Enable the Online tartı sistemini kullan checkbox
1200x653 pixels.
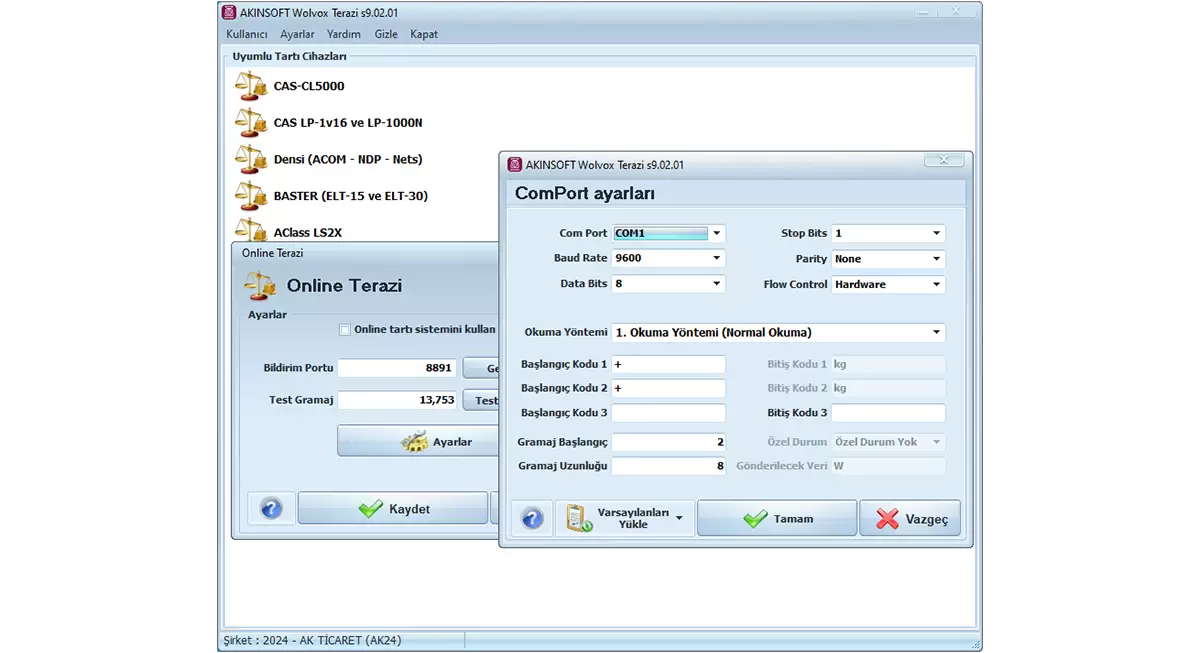345,330
